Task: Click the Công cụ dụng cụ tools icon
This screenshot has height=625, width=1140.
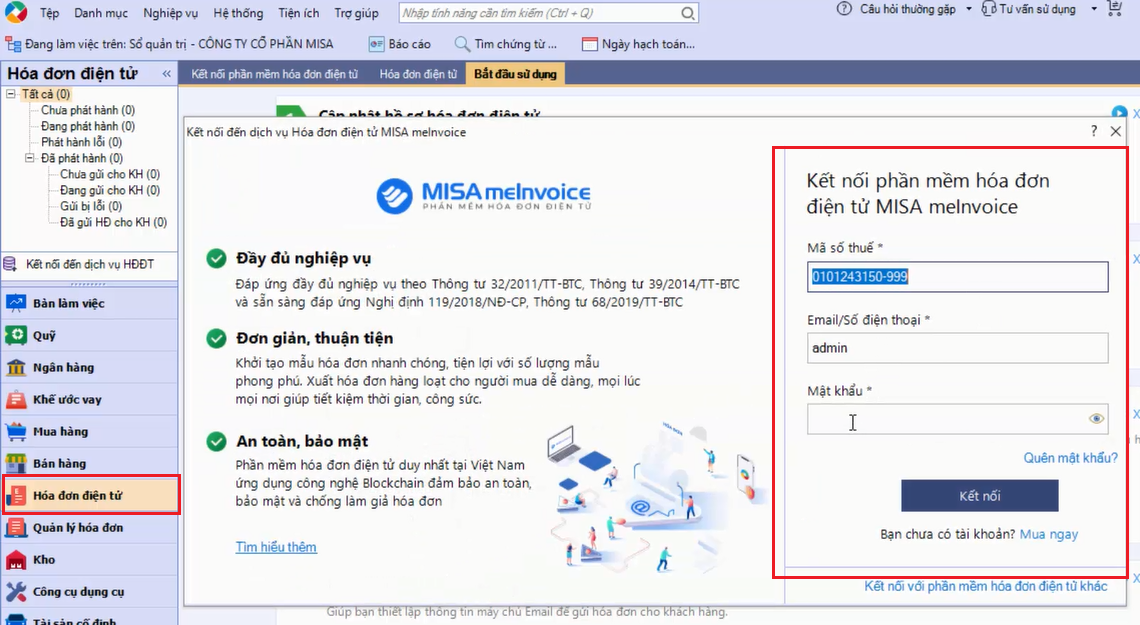Action: pos(16,591)
